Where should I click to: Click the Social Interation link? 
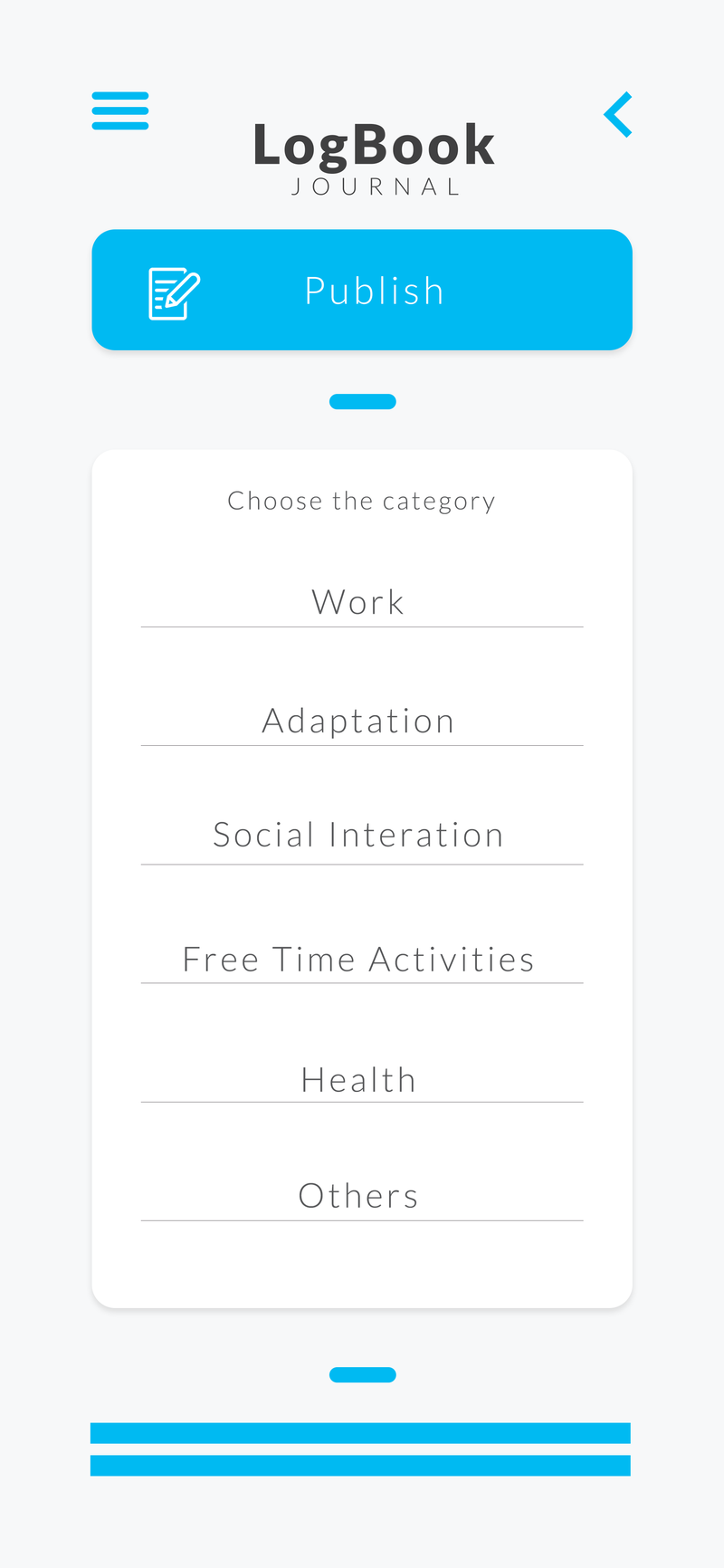pyautogui.click(x=358, y=833)
